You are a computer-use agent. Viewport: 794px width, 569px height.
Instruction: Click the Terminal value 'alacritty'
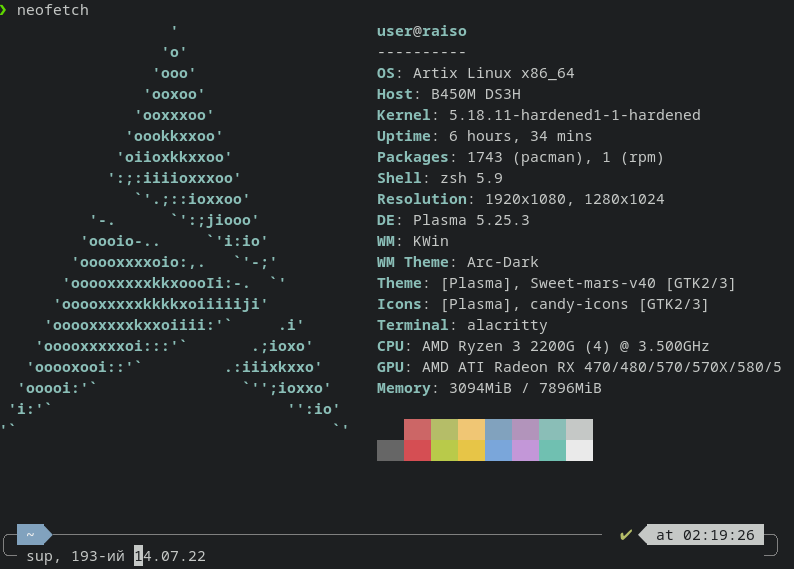tap(507, 325)
